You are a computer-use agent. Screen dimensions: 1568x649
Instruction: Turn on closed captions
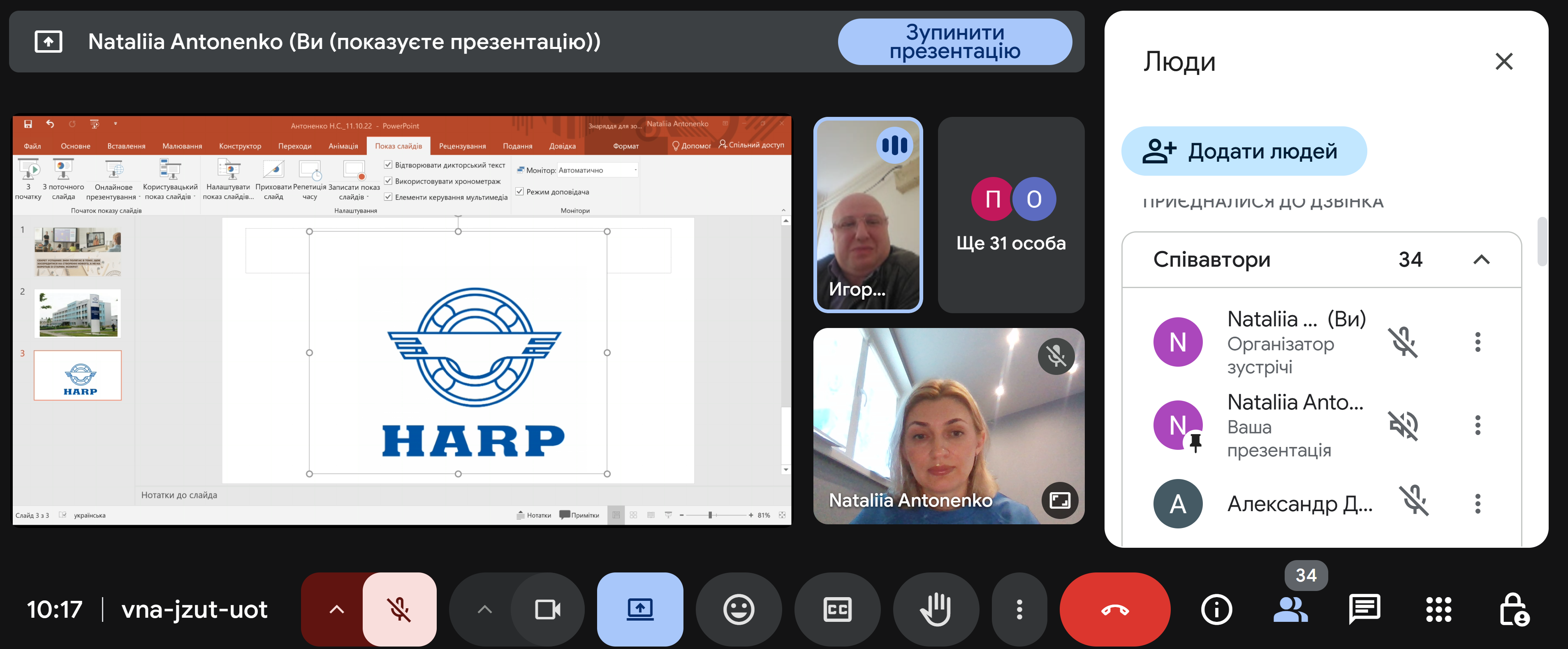837,609
